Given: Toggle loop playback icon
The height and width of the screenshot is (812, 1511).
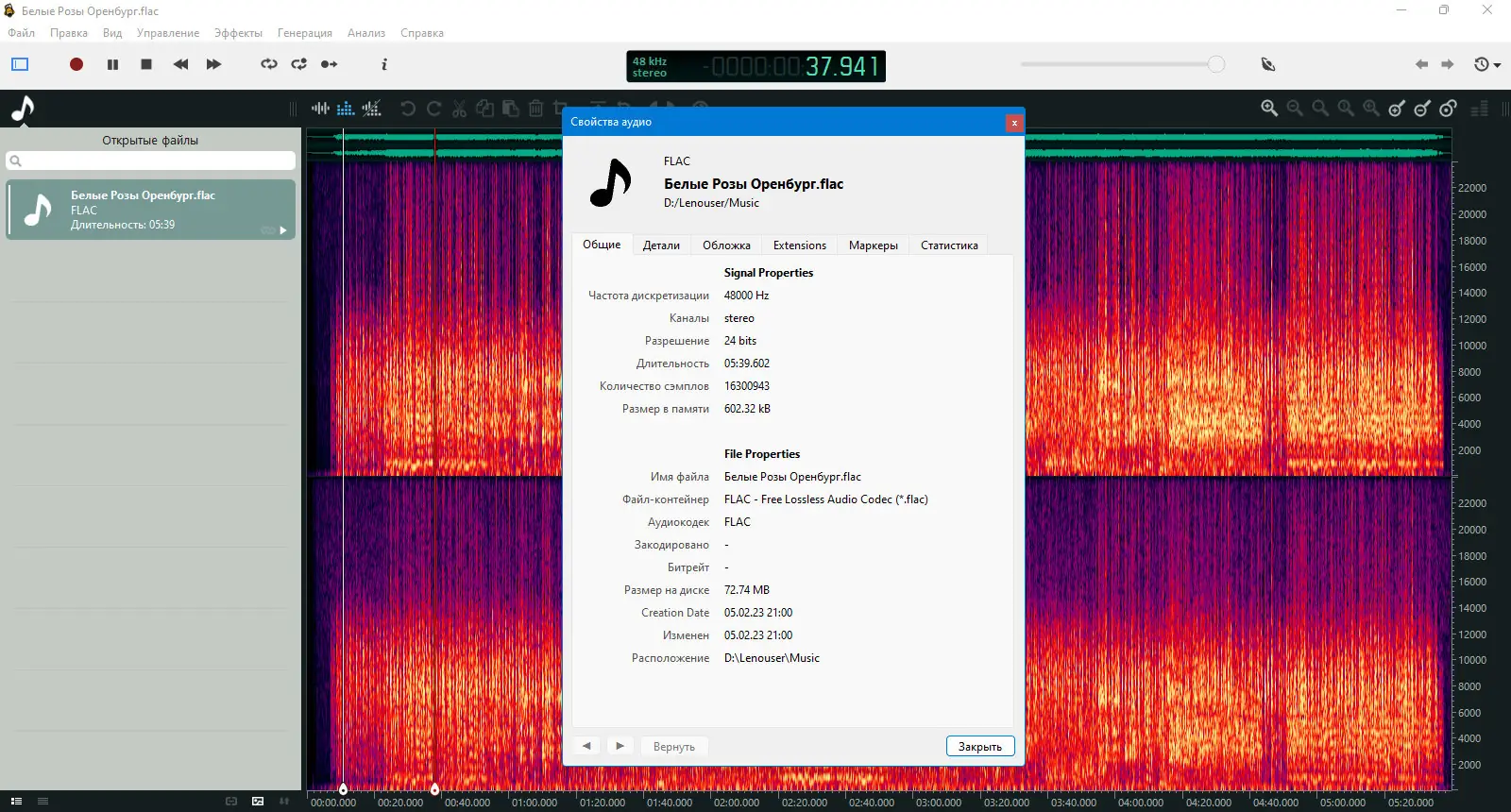Looking at the screenshot, I should [x=269, y=64].
